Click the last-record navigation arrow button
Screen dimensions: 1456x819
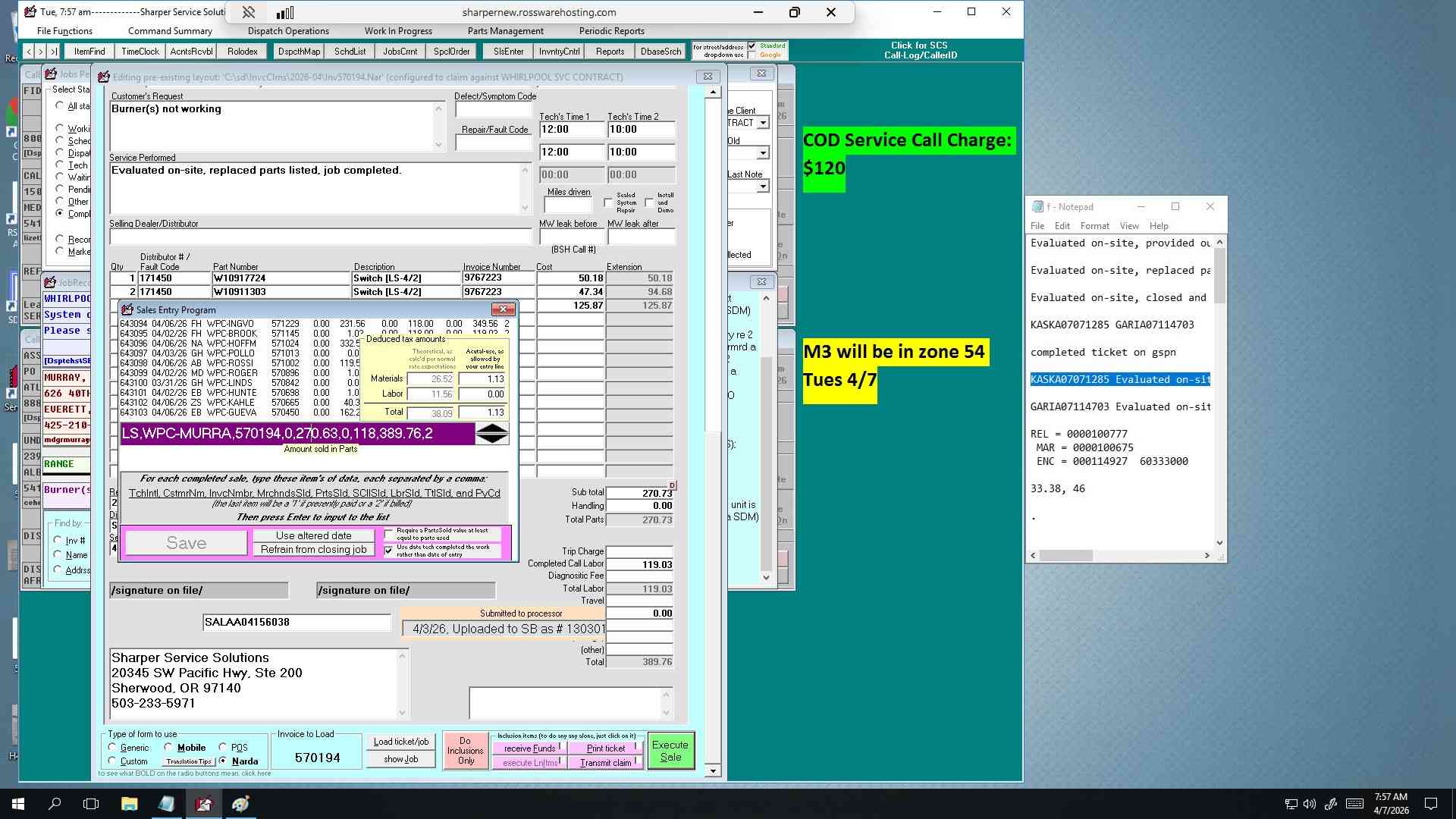coord(53,52)
